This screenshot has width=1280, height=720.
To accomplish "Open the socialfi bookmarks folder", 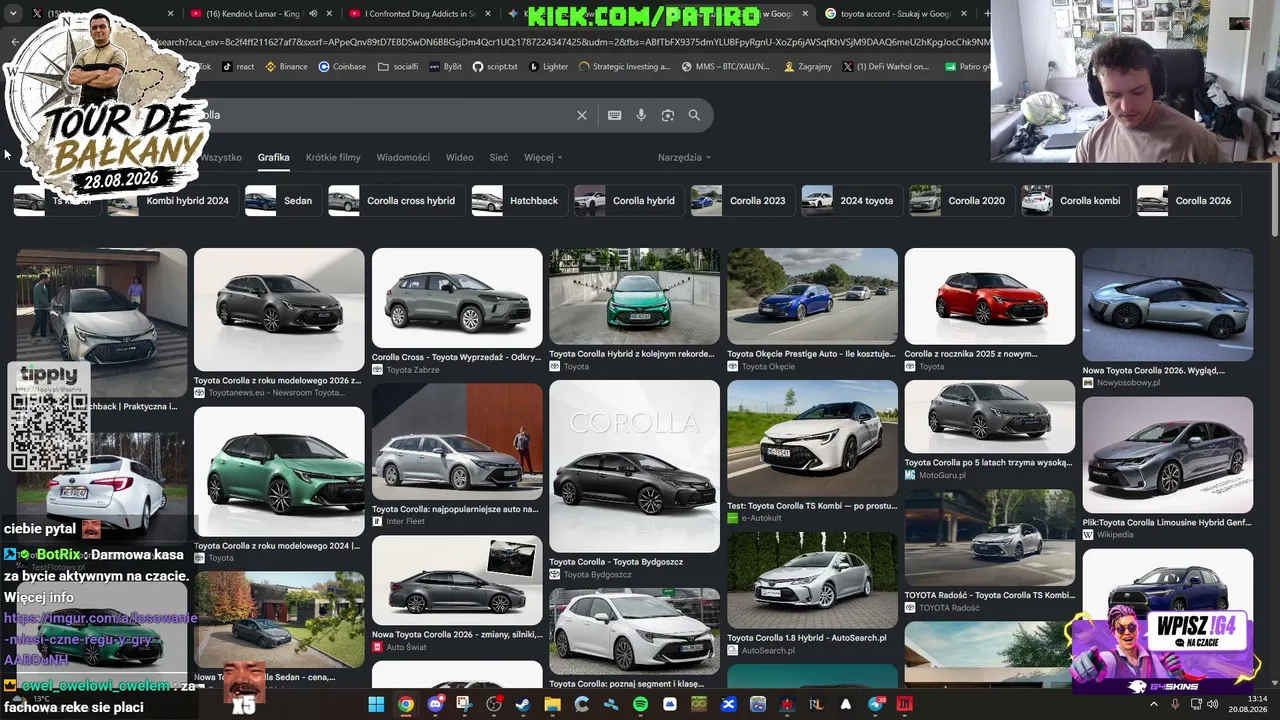I will tap(398, 67).
